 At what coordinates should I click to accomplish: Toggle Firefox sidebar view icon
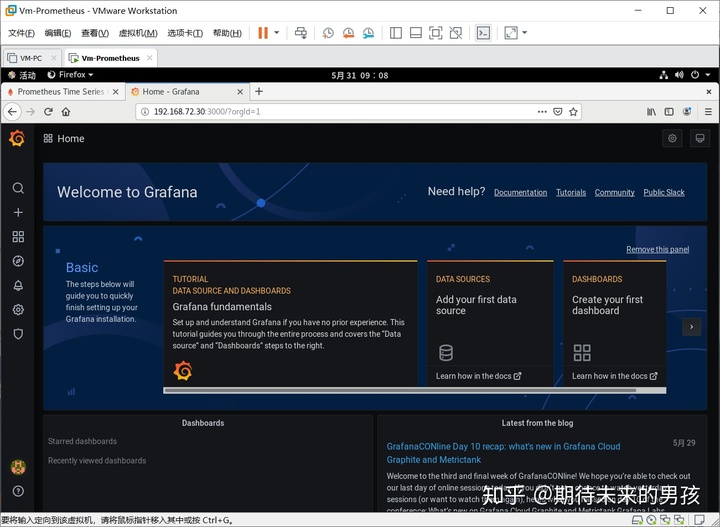[x=669, y=112]
